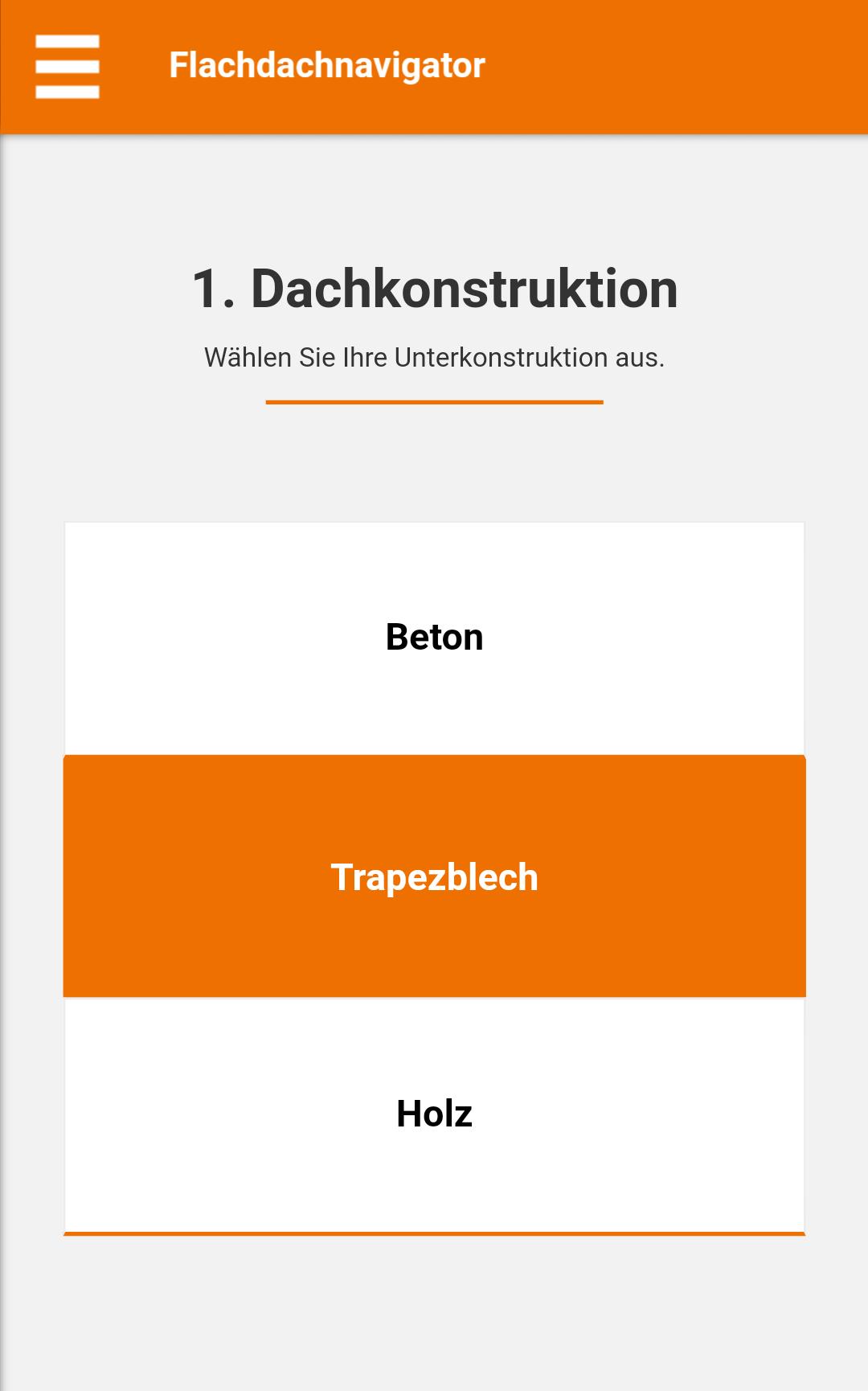Click the heading 1. Dachkonstruktion
The image size is (868, 1391).
pyautogui.click(x=434, y=289)
